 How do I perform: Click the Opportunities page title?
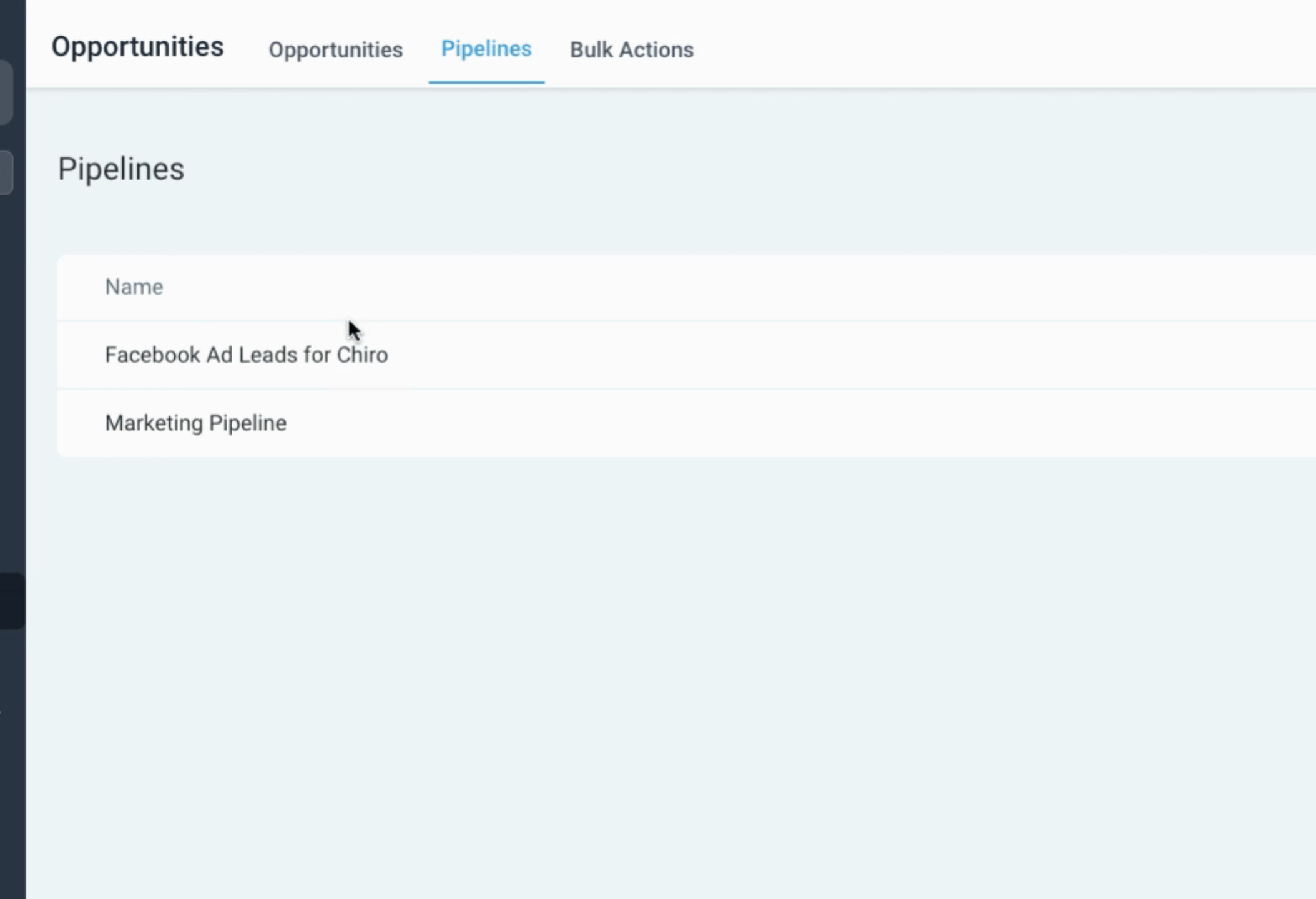(x=137, y=47)
